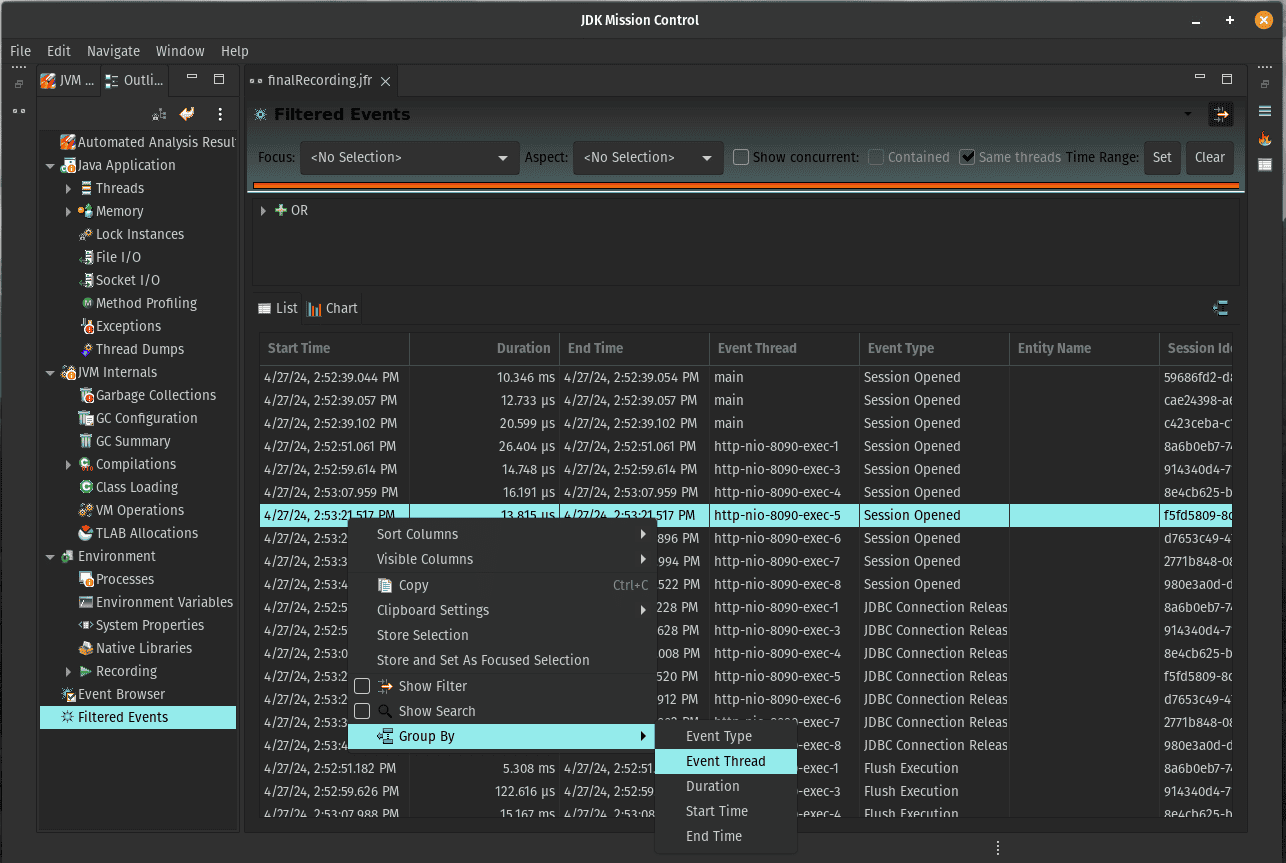Click the Set time range button
This screenshot has width=1286, height=863.
tap(1162, 158)
